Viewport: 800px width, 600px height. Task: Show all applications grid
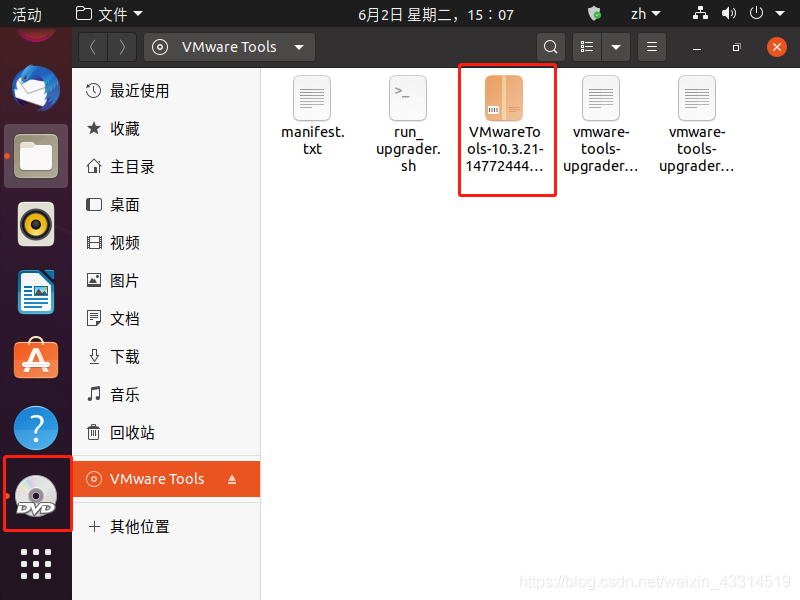coord(36,563)
